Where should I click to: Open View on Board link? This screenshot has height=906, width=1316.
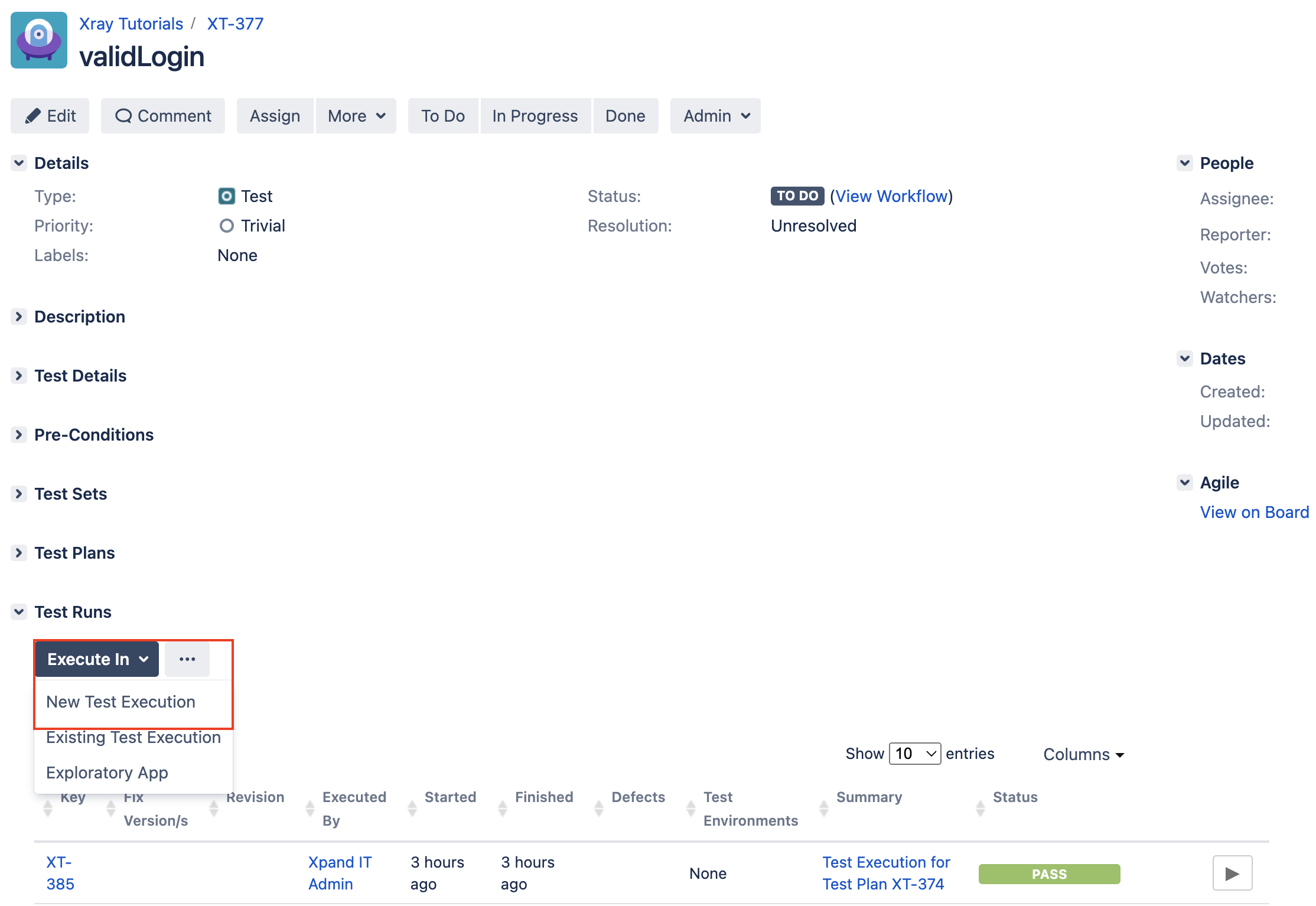pos(1255,512)
